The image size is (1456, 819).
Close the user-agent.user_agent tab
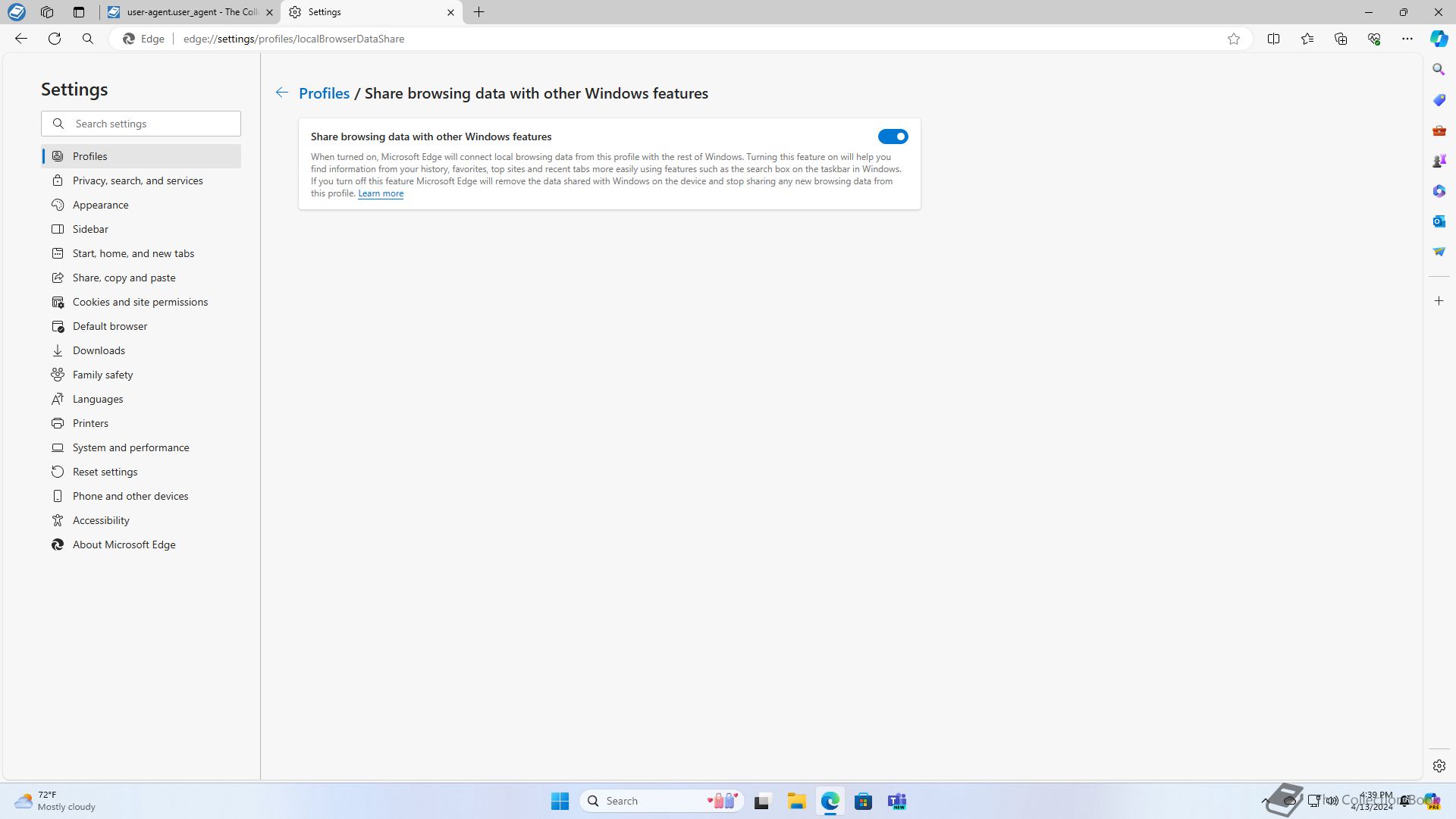pos(269,12)
